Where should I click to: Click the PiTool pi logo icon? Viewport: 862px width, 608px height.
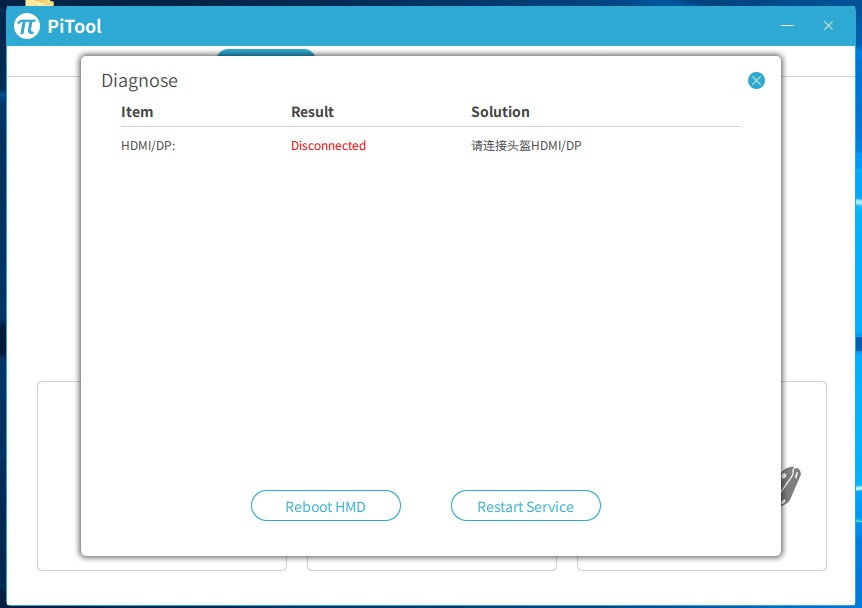coord(26,26)
